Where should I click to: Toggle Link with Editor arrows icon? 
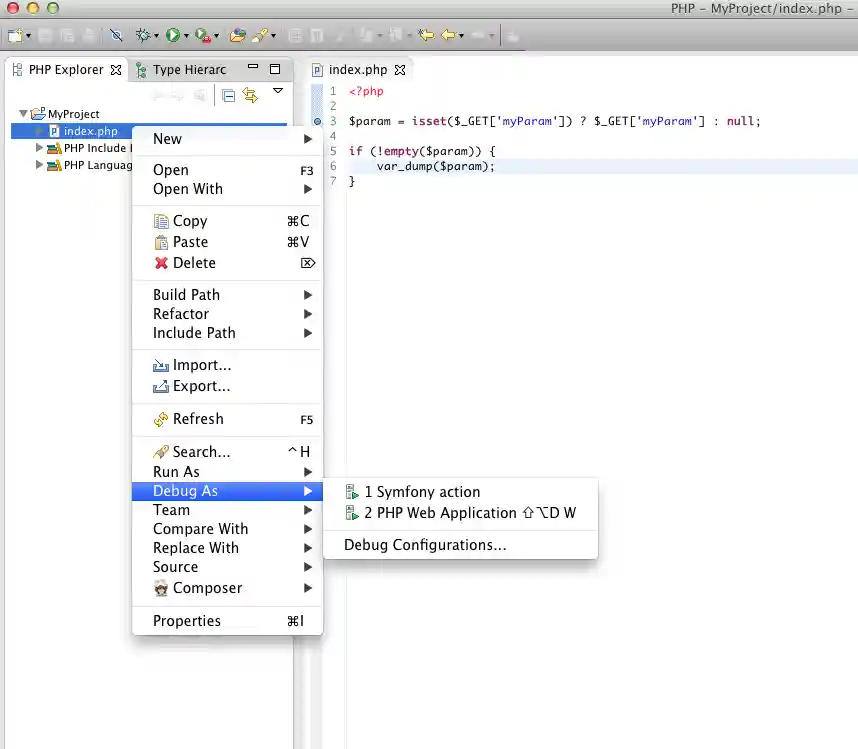(250, 95)
